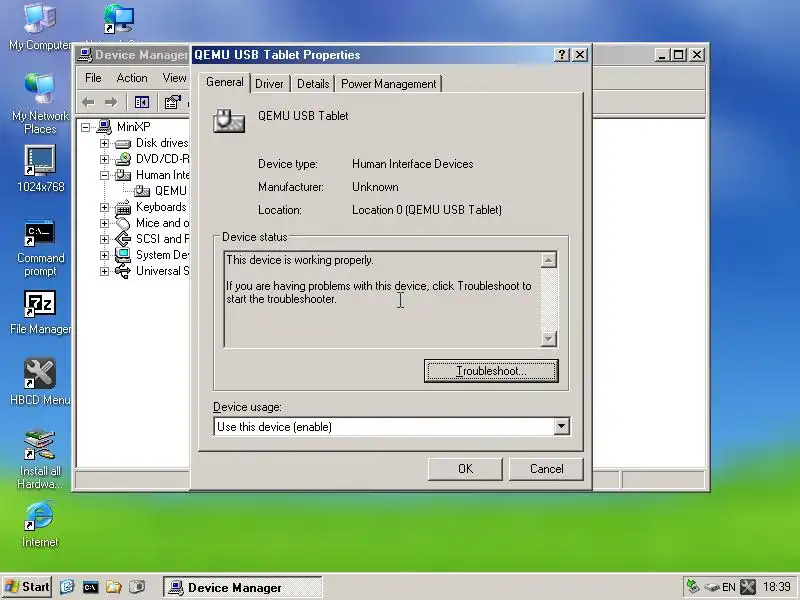Click the tools tray icon beside the clock

click(748, 587)
